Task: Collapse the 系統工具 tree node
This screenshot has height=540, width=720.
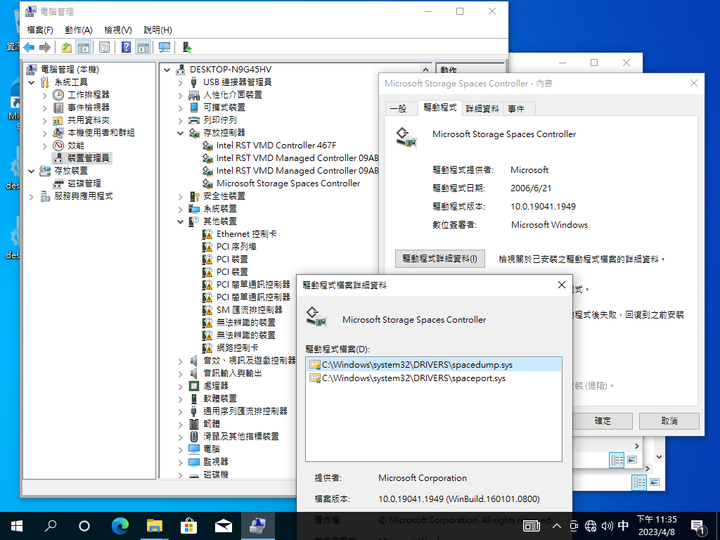Action: (x=32, y=83)
